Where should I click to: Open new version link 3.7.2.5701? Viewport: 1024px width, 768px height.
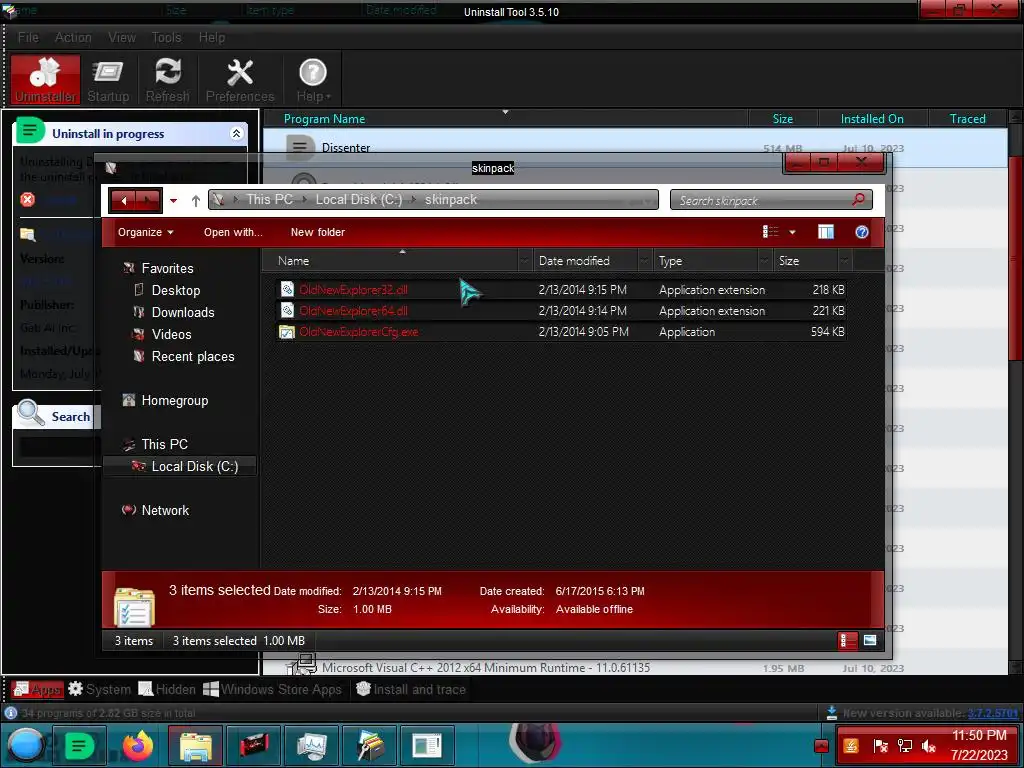991,713
